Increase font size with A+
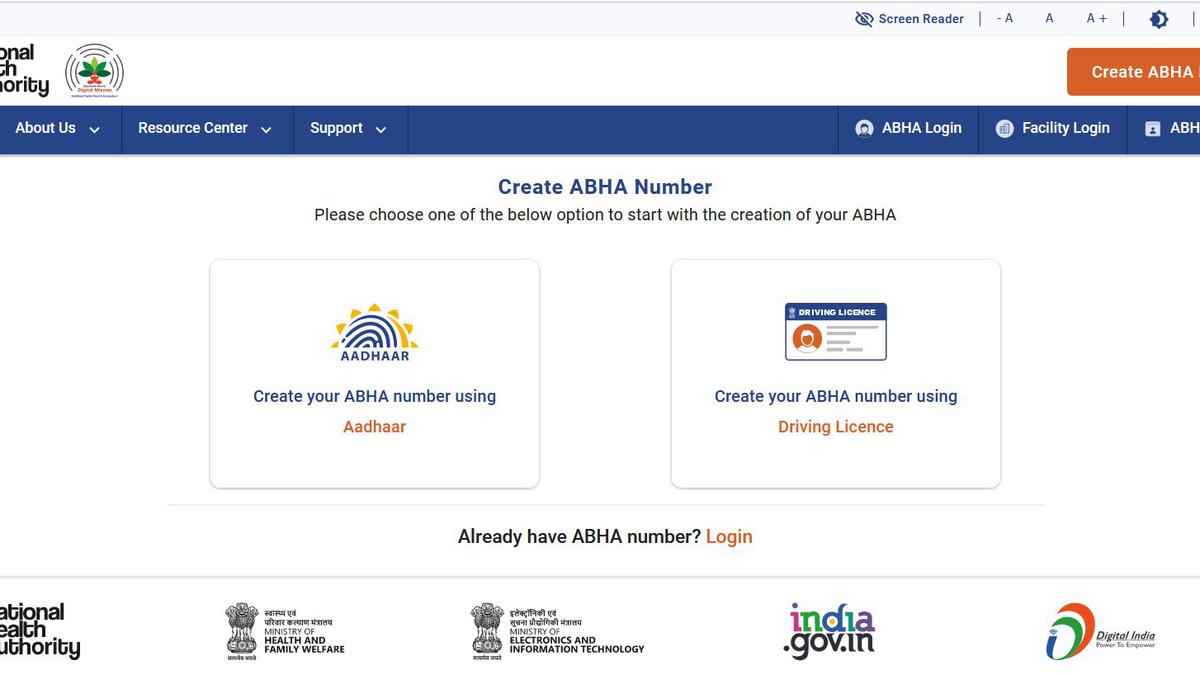The height and width of the screenshot is (675, 1200). [x=1096, y=19]
